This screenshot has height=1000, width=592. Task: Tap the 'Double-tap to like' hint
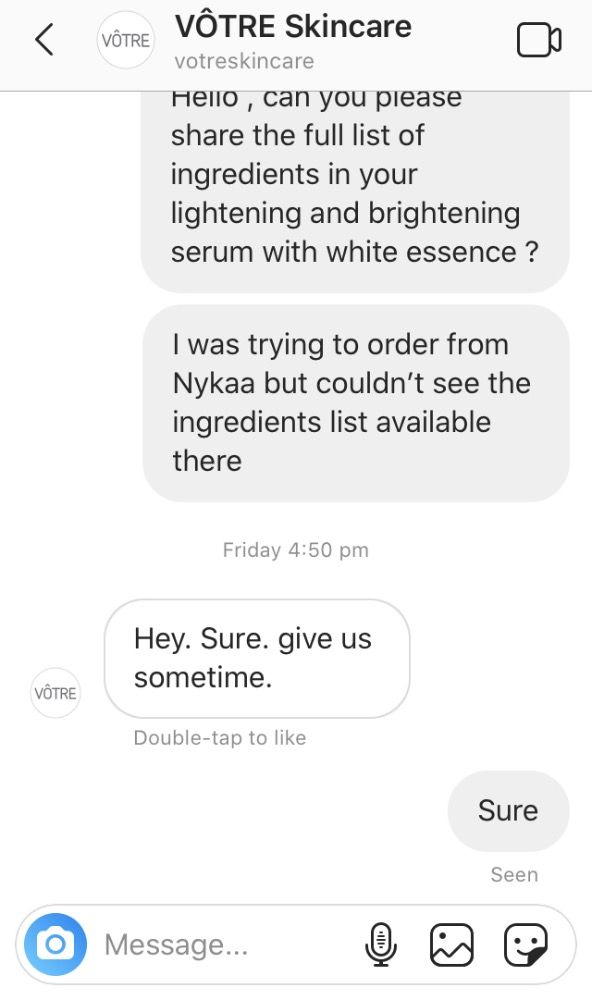[x=220, y=738]
